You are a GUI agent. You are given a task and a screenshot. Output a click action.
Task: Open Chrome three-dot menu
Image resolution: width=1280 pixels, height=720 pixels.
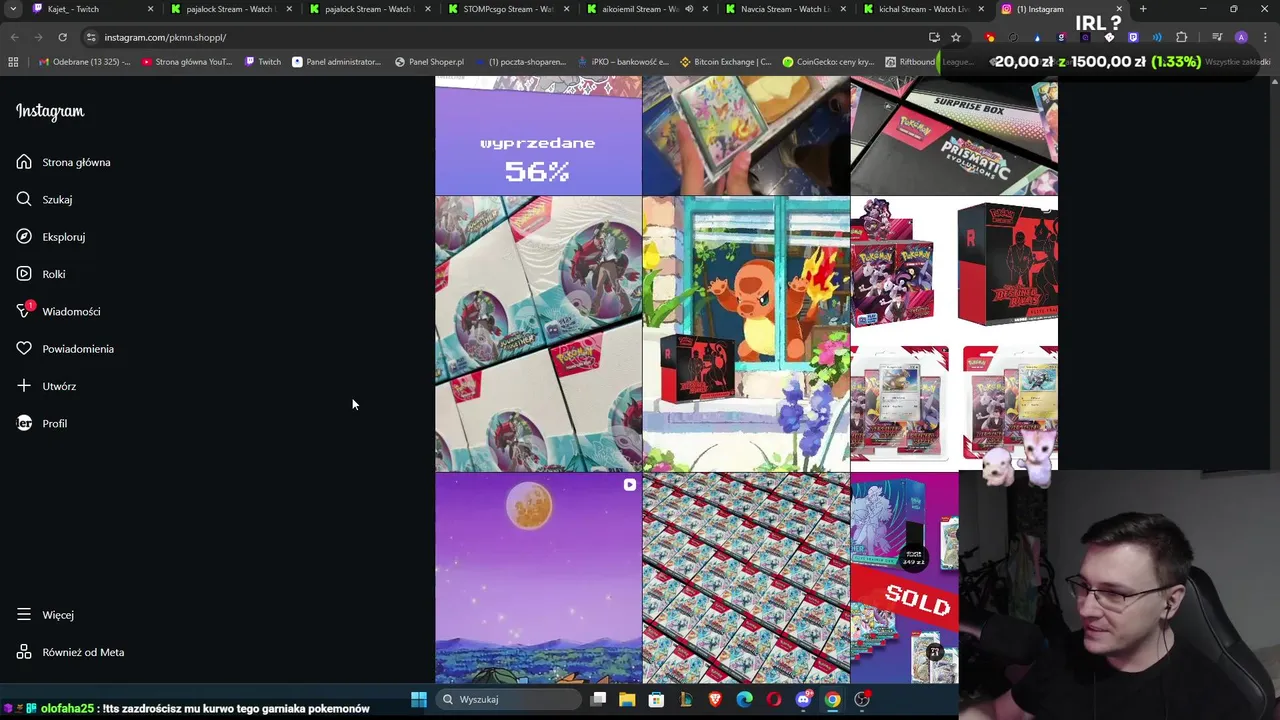pyautogui.click(x=1263, y=37)
